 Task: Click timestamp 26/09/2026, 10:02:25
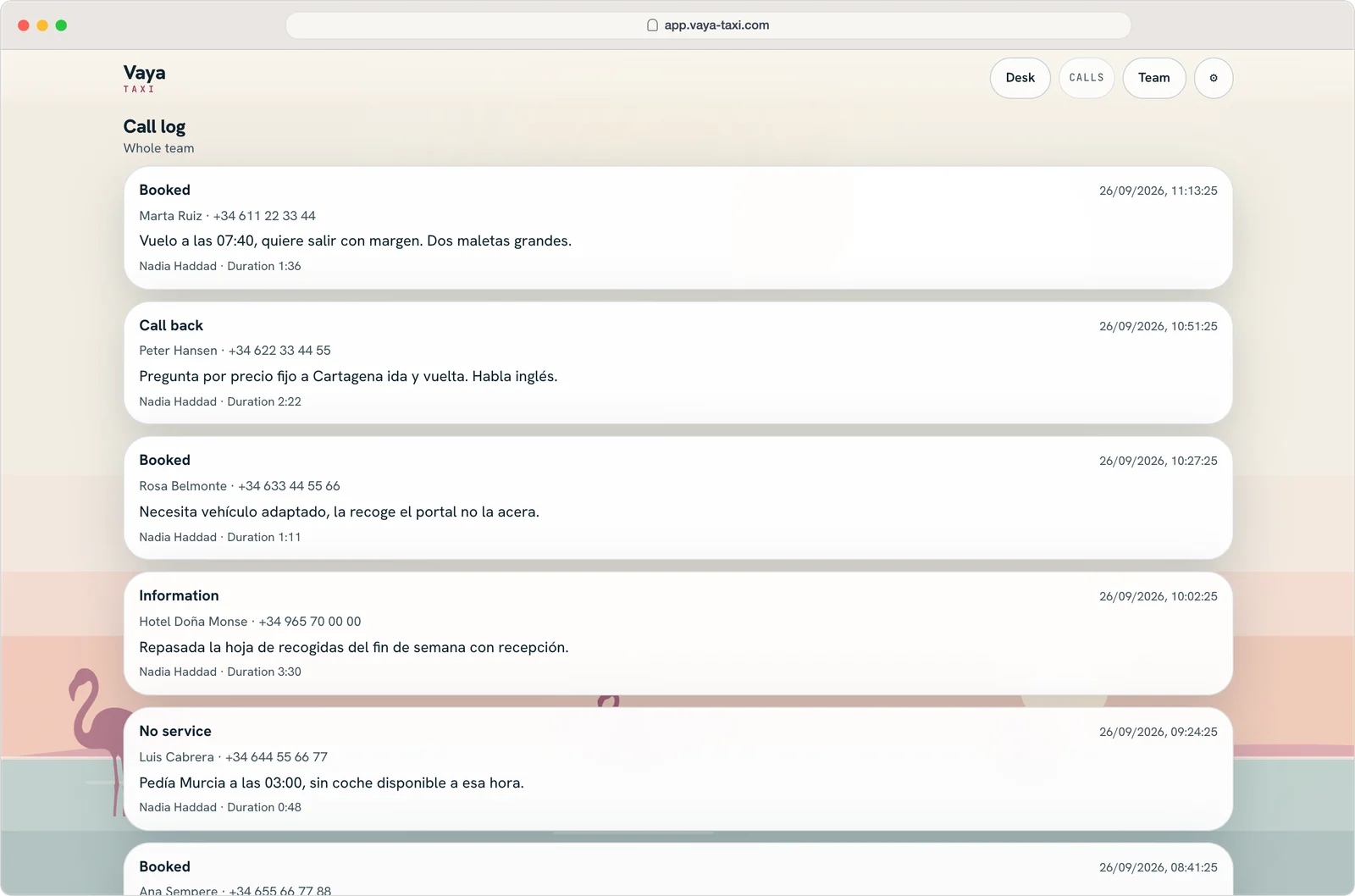1158,596
